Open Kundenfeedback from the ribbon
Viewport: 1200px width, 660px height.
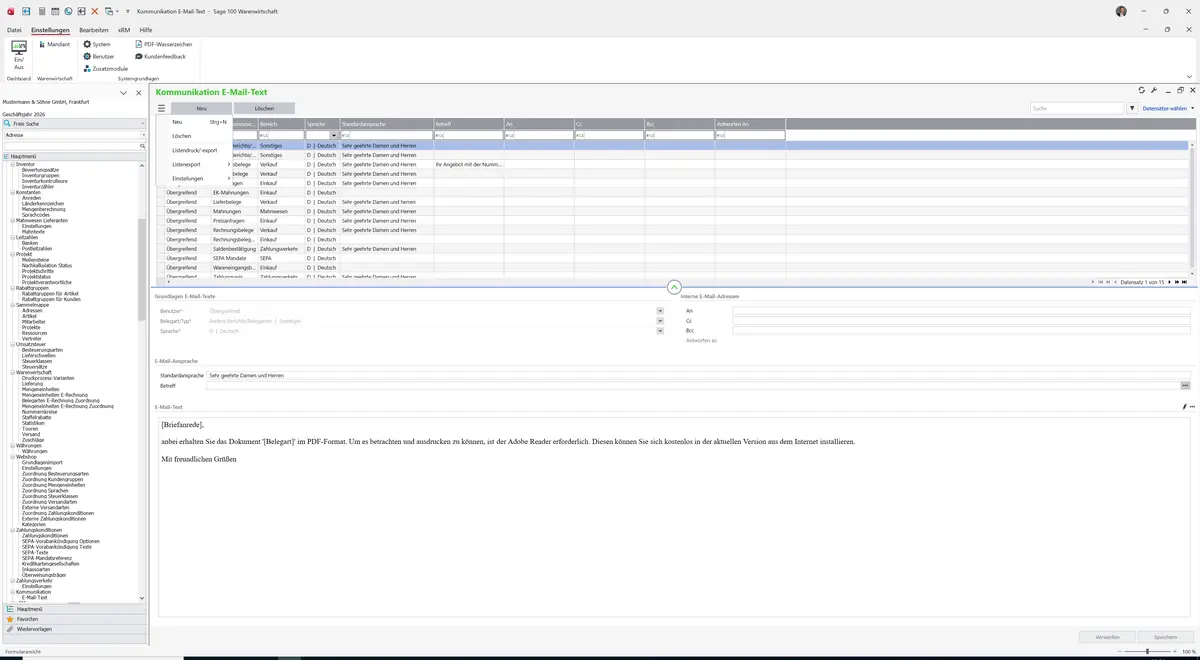pyautogui.click(x=160, y=57)
